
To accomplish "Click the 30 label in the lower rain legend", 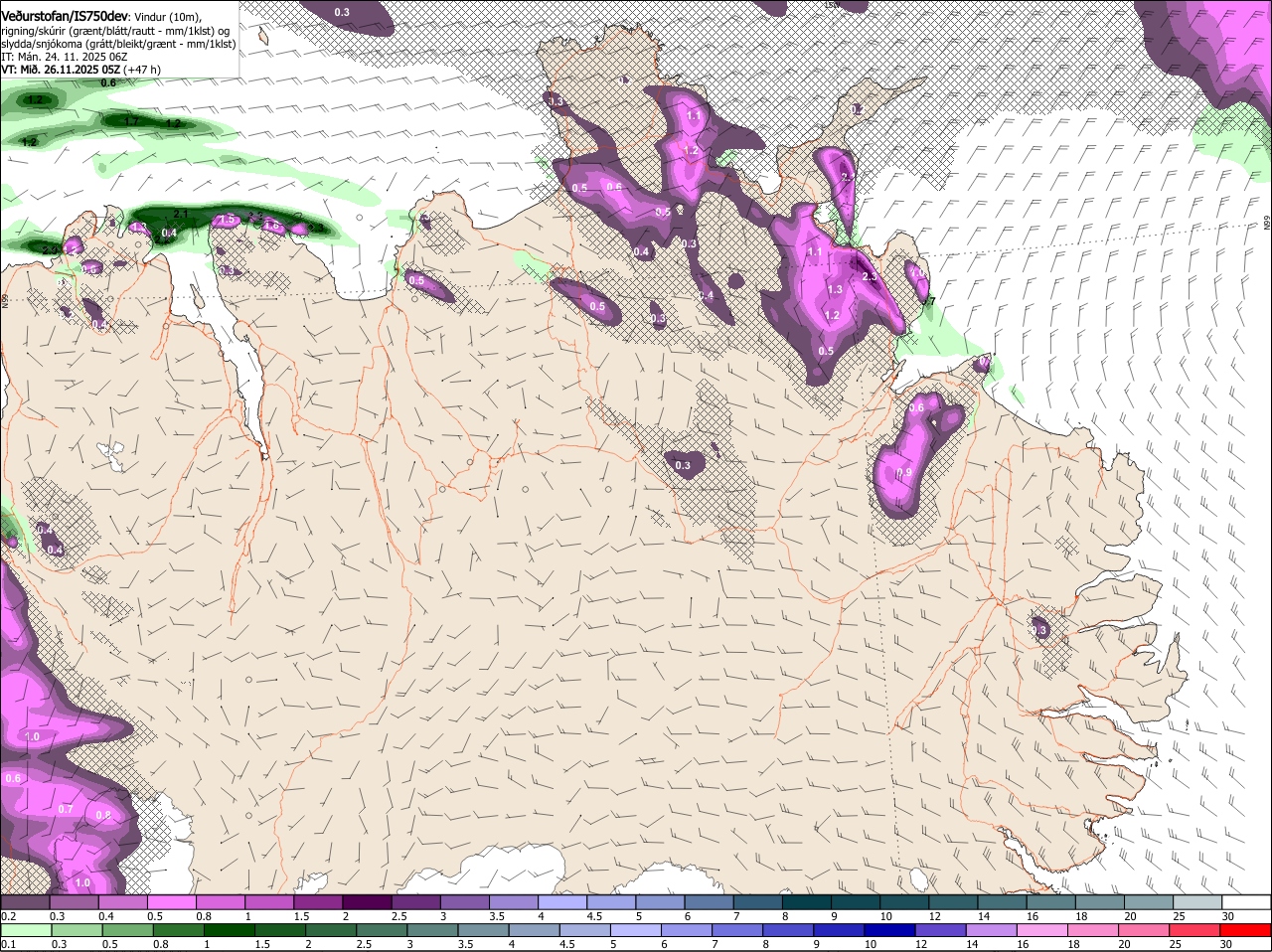I will [x=1227, y=944].
